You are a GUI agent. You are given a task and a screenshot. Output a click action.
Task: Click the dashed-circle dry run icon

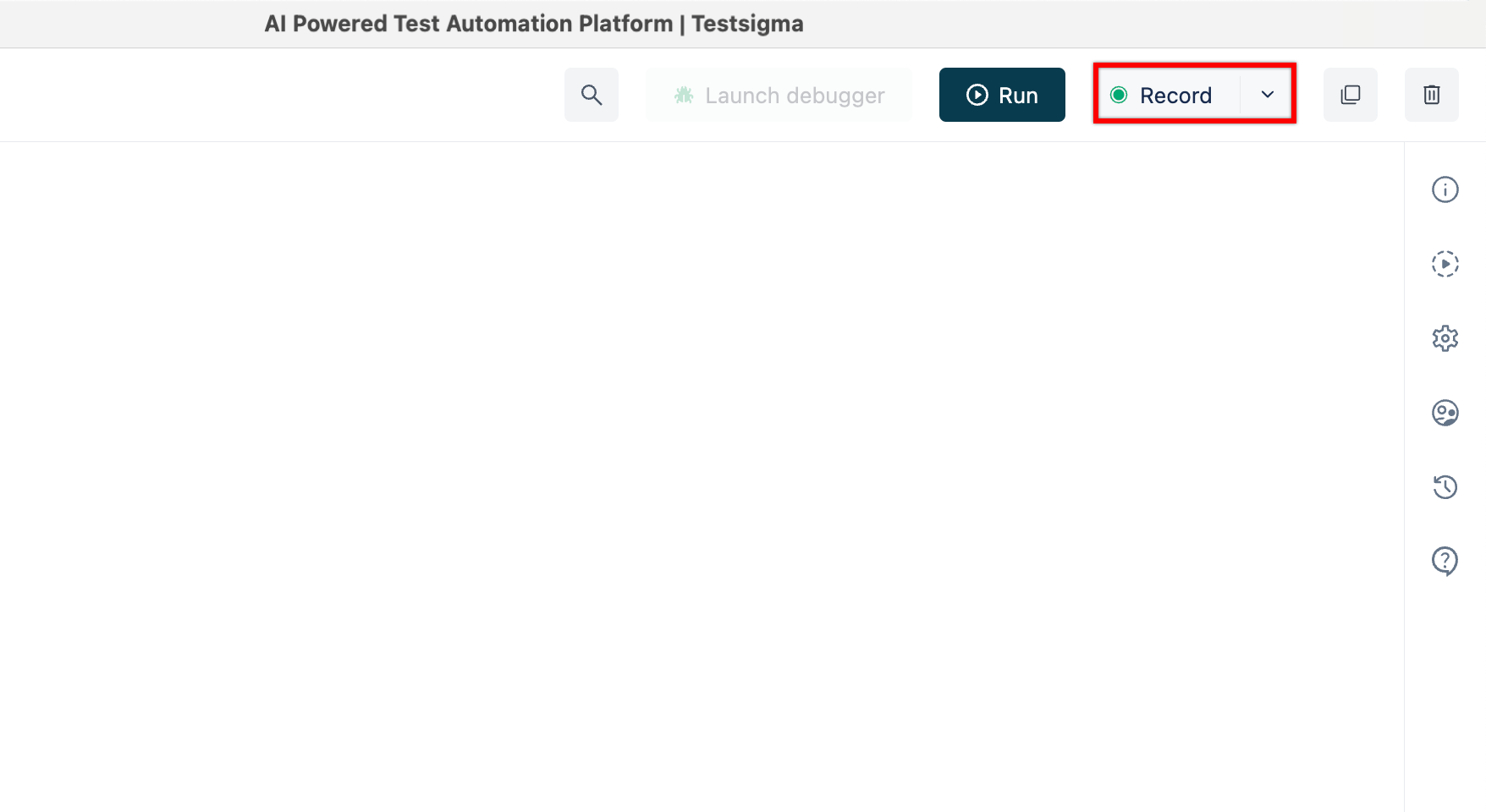click(1445, 264)
